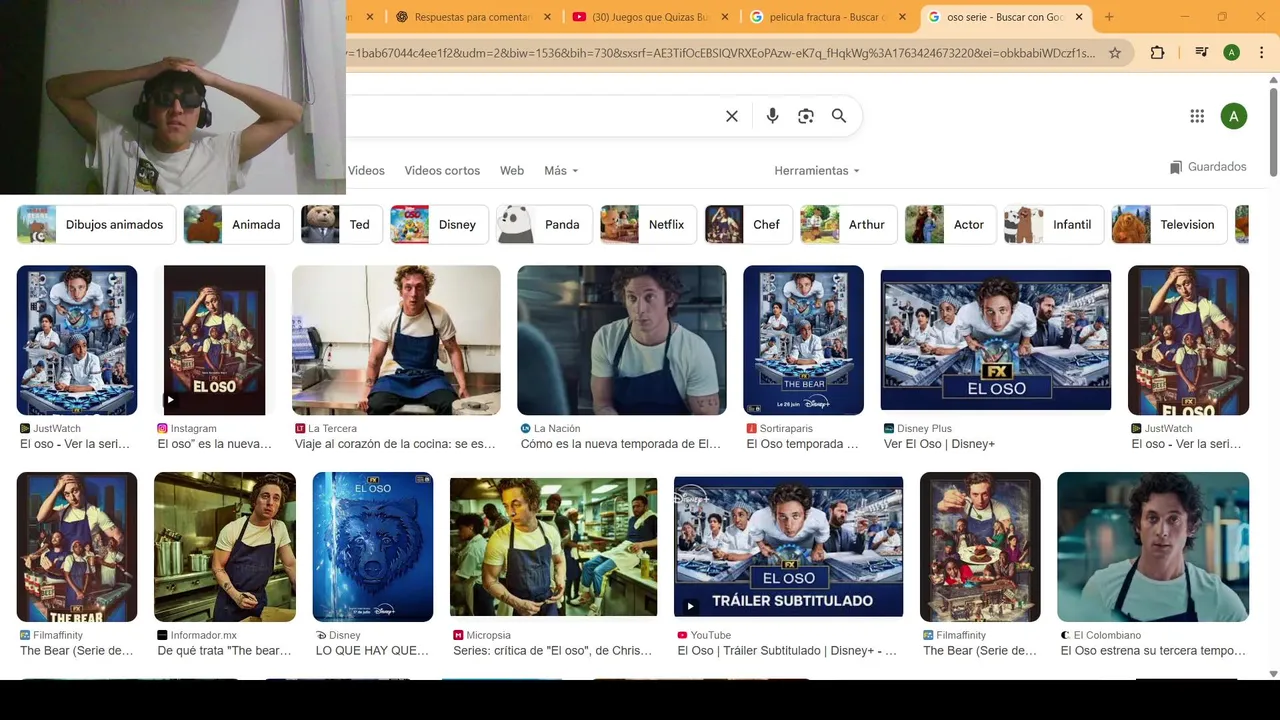Screen dimensions: 1280x720
Task: Filter by Infantil chip
Action: point(1054,225)
